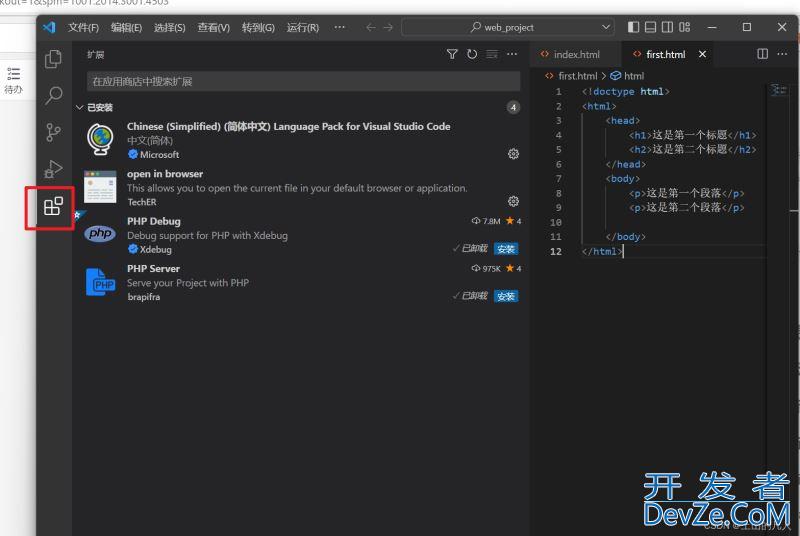Viewport: 800px width, 536px height.
Task: Click the PHP Server extension icon
Action: (100, 282)
